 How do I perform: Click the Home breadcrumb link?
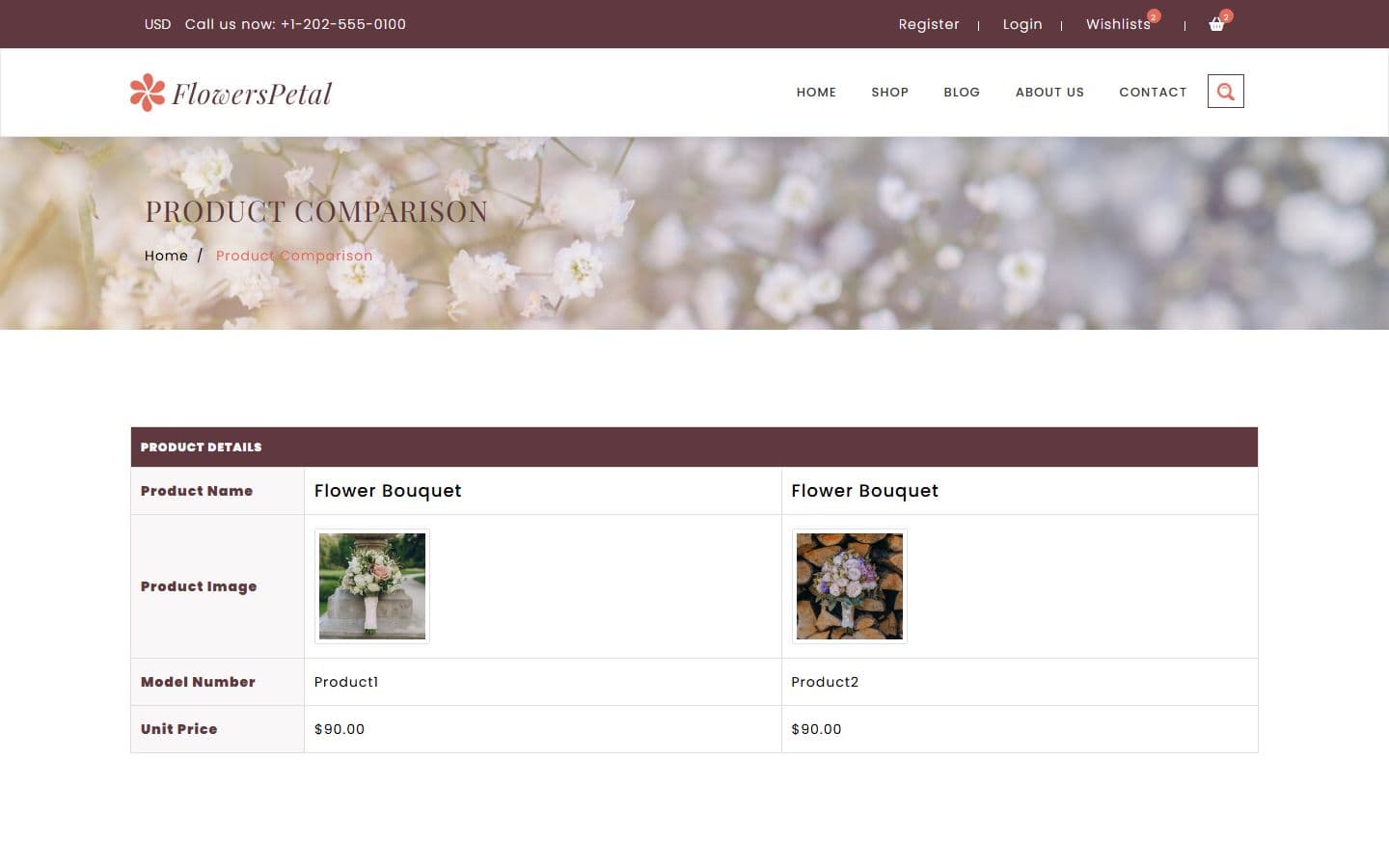click(x=166, y=256)
